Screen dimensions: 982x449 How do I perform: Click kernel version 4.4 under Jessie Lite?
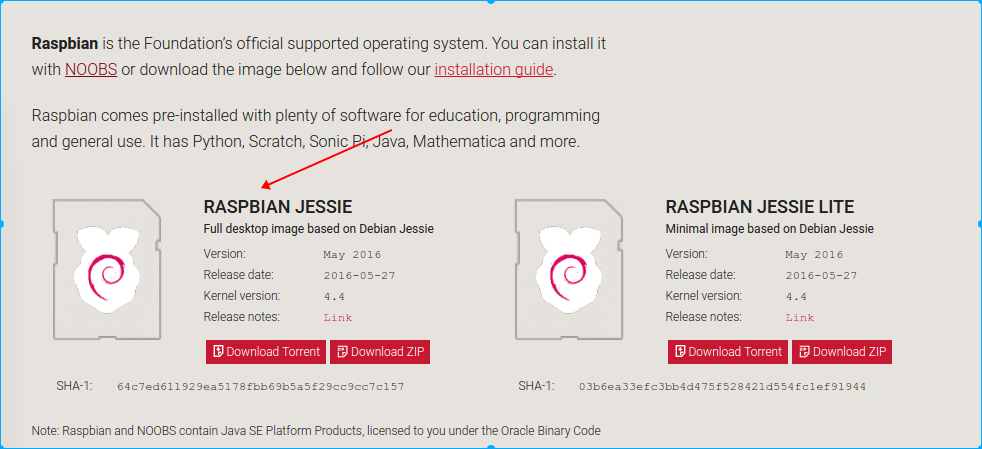click(x=796, y=297)
